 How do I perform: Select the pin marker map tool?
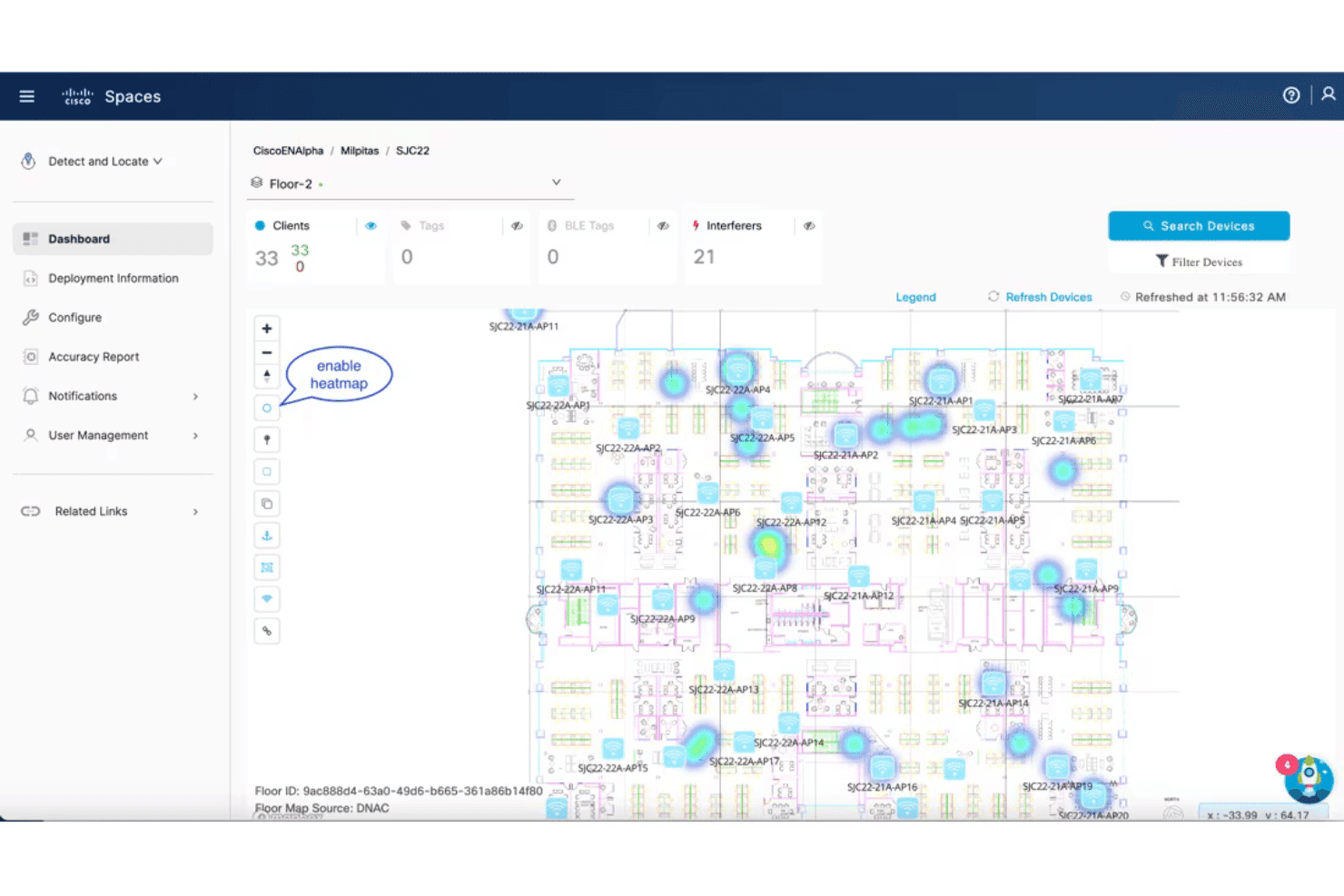point(267,440)
